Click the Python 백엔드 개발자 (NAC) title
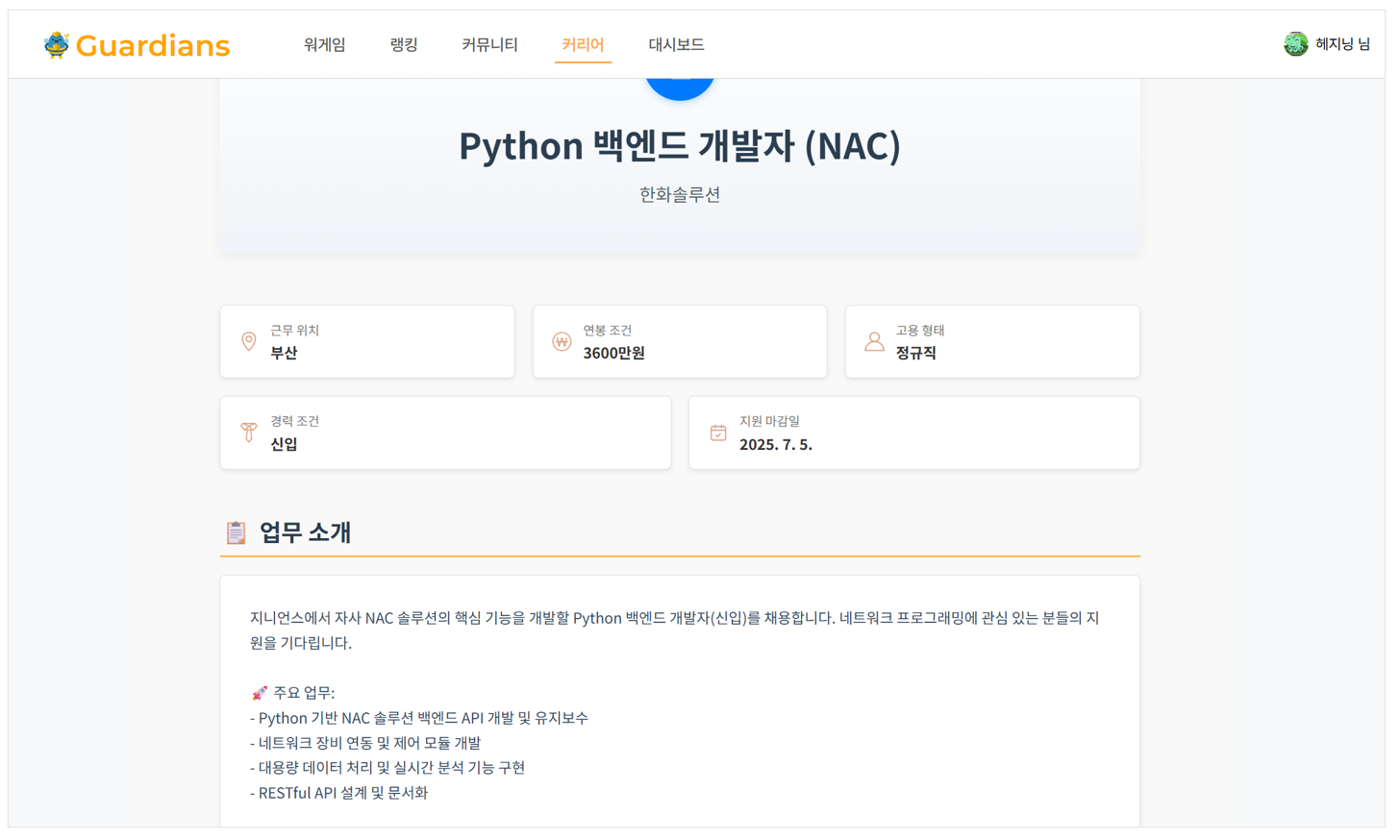The width and height of the screenshot is (1400, 840). tap(680, 146)
